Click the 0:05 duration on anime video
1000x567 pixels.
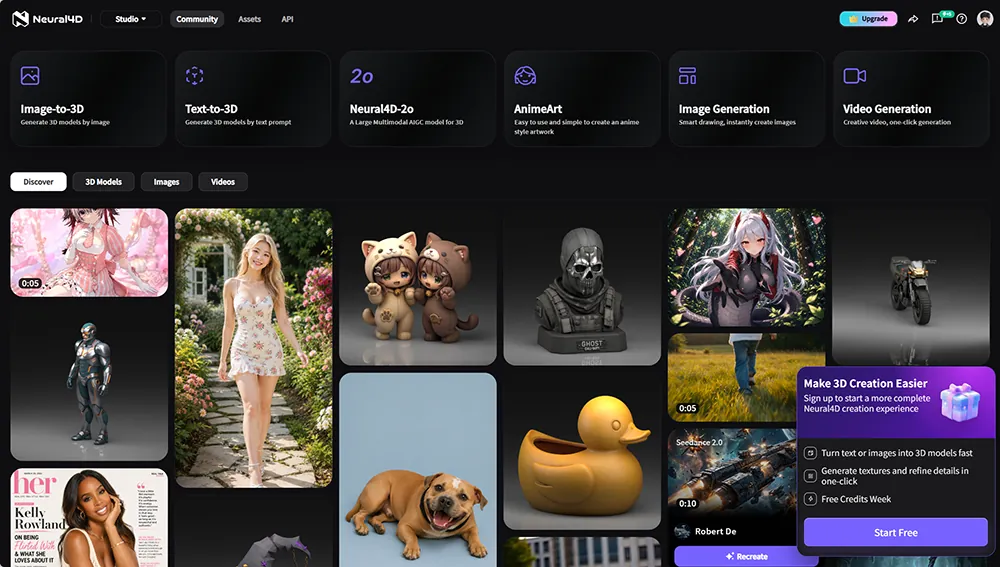31,283
